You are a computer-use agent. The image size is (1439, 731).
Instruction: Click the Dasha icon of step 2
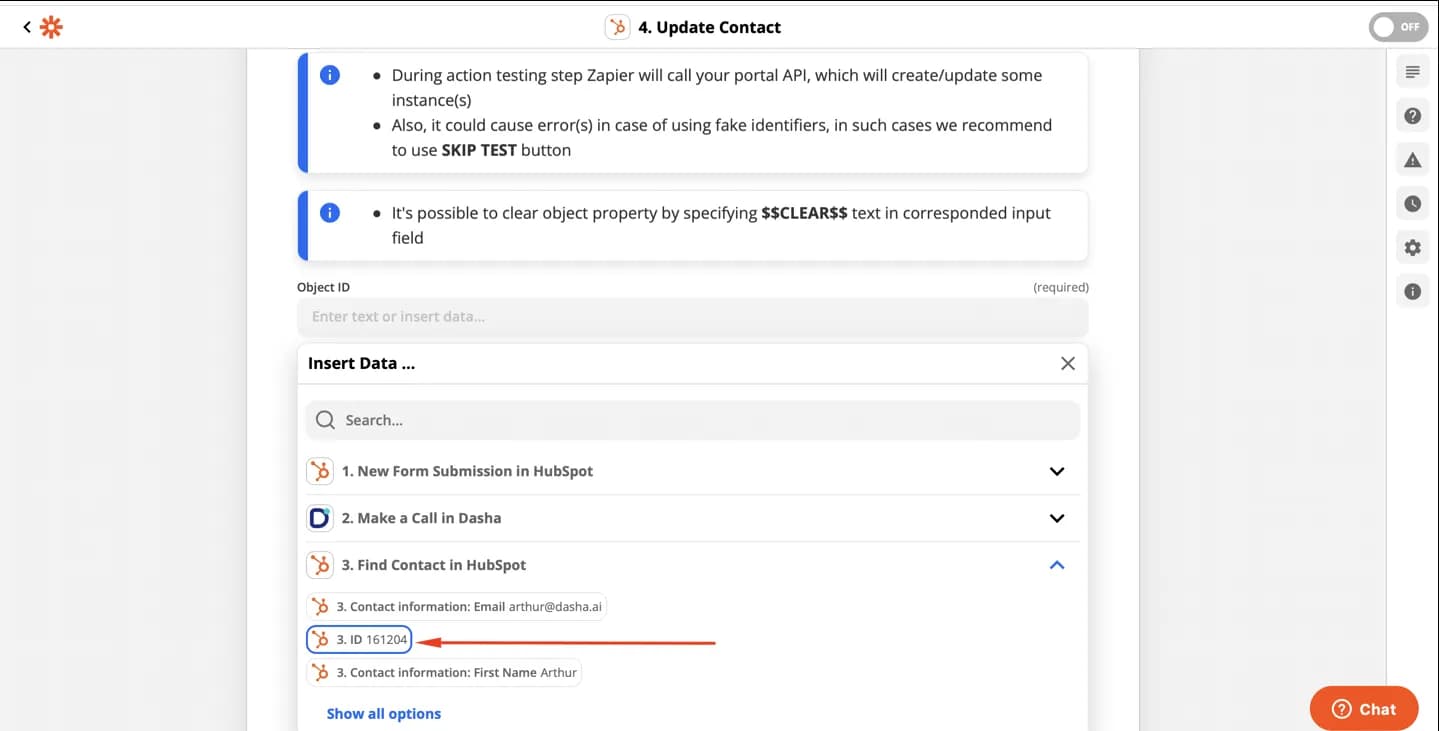[x=320, y=518]
